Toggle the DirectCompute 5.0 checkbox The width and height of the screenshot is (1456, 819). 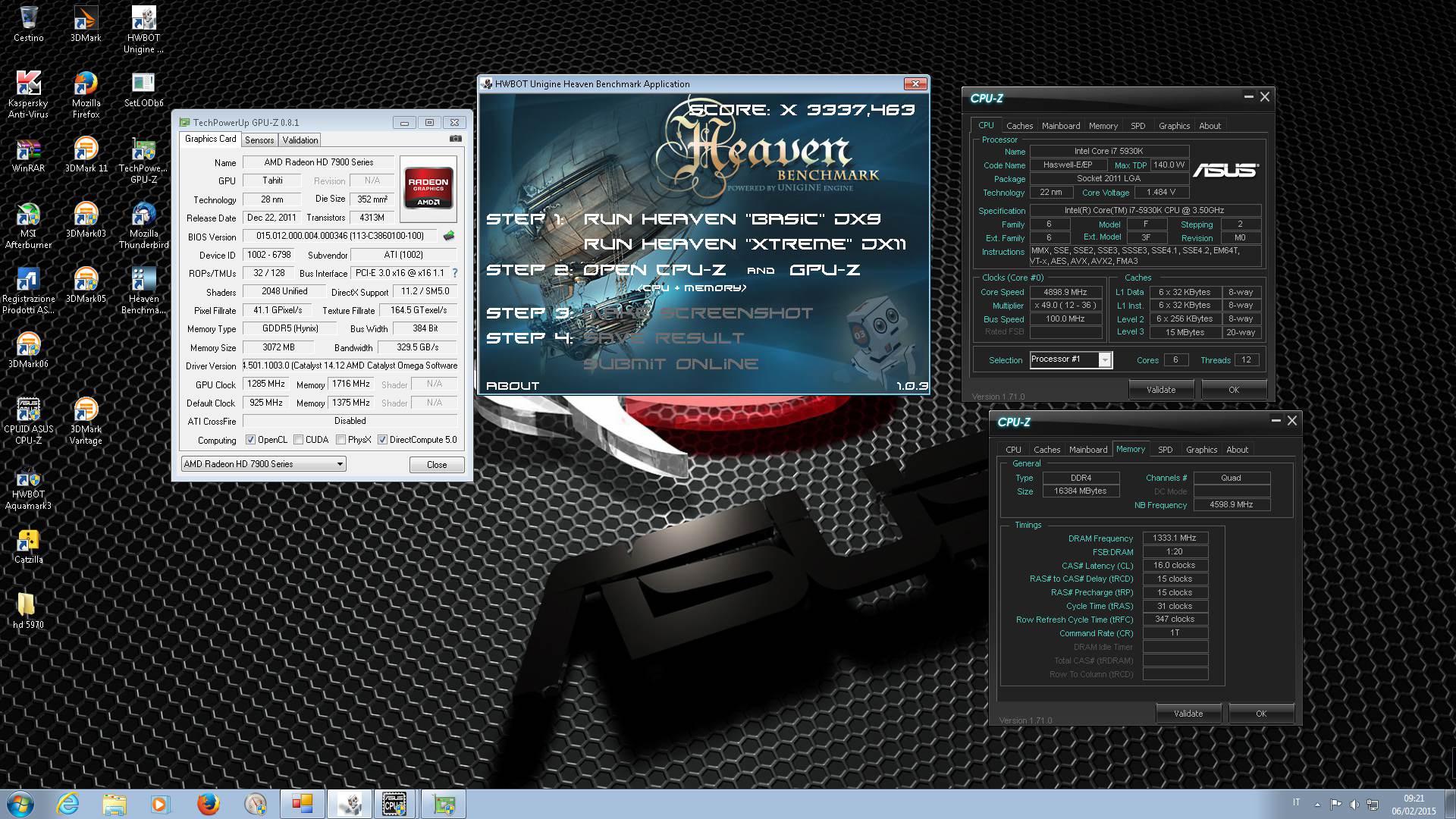(383, 440)
